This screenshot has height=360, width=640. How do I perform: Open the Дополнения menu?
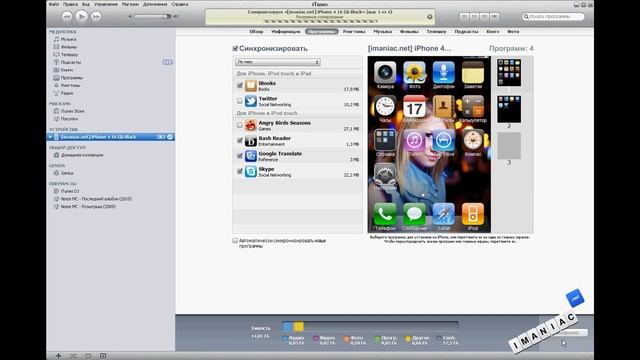155,4
